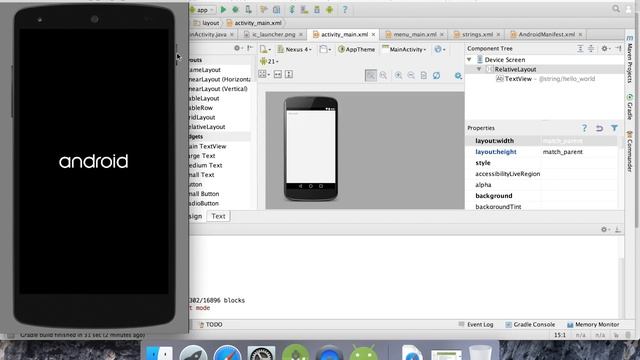Open the SDK Manager toolbar icon

coord(317,9)
